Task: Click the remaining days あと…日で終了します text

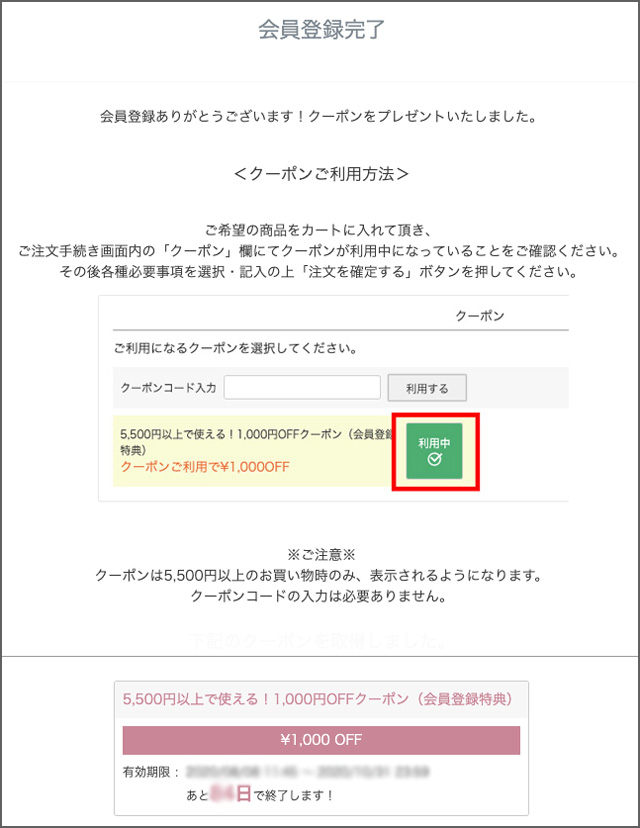Action: pyautogui.click(x=259, y=794)
